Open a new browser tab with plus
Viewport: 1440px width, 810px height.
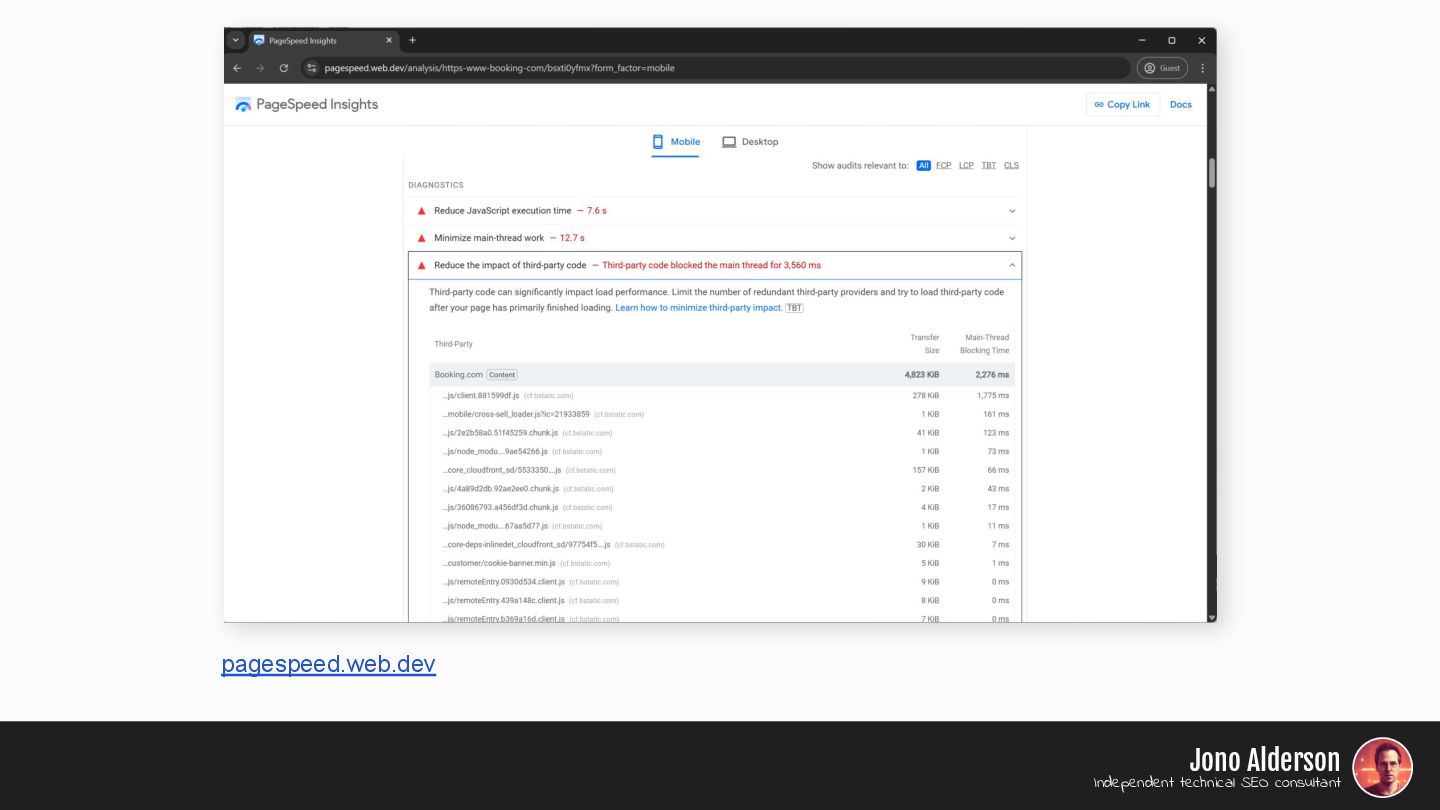(412, 40)
